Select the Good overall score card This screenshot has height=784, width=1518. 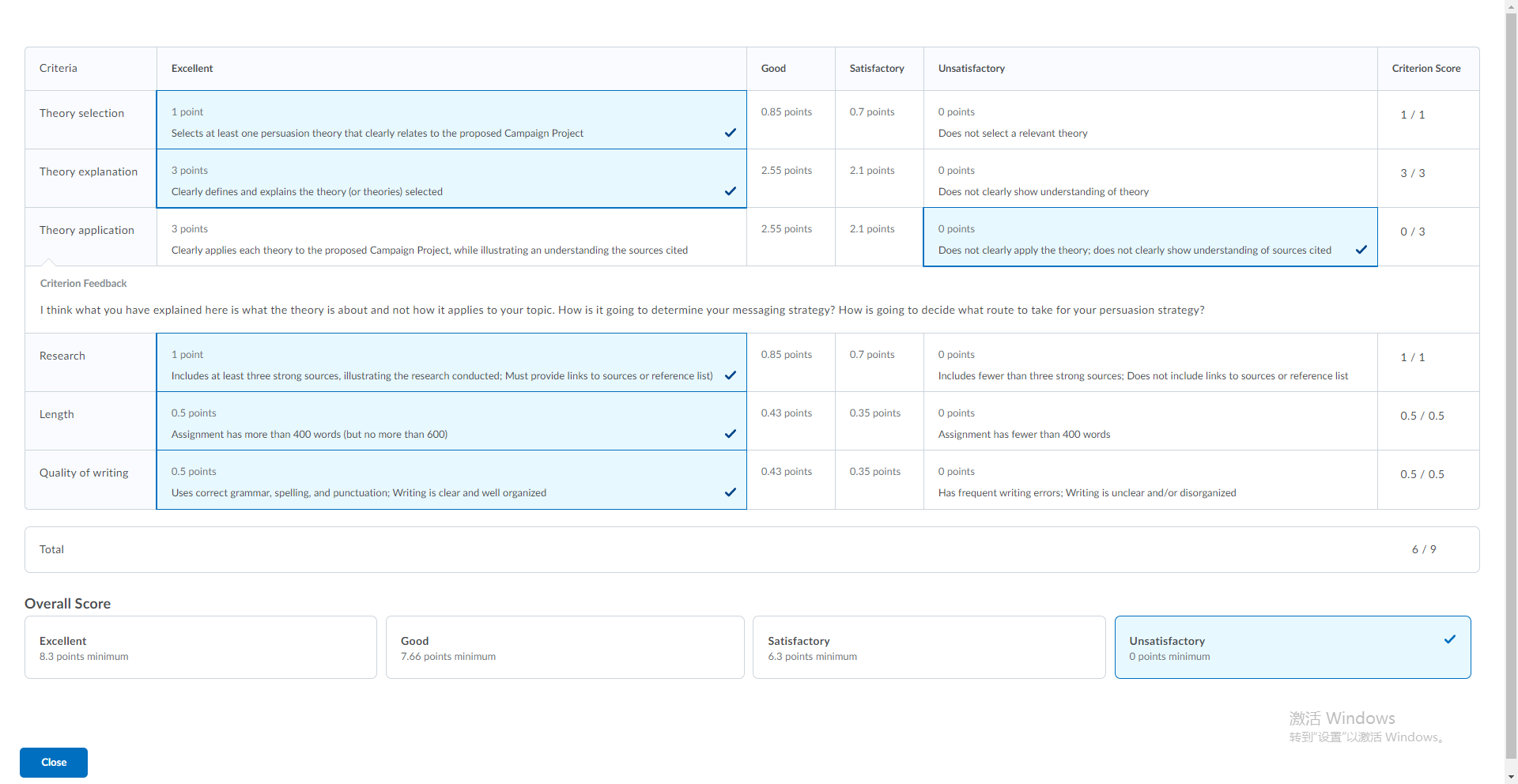(x=565, y=647)
